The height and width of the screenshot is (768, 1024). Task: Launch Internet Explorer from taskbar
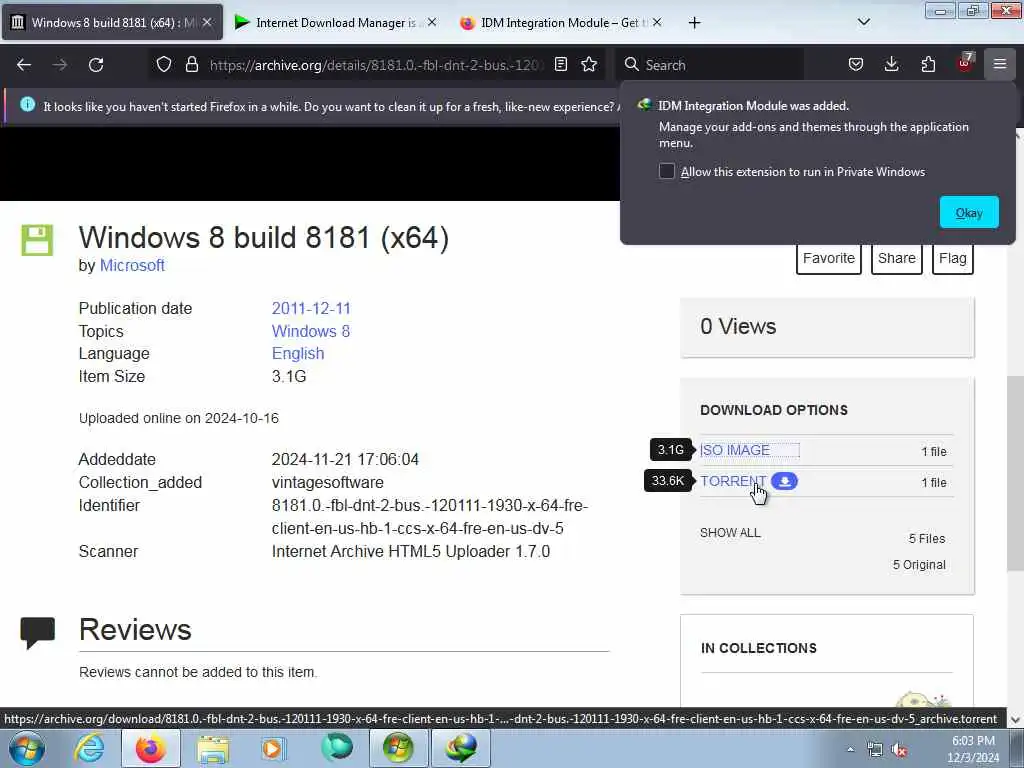point(89,748)
